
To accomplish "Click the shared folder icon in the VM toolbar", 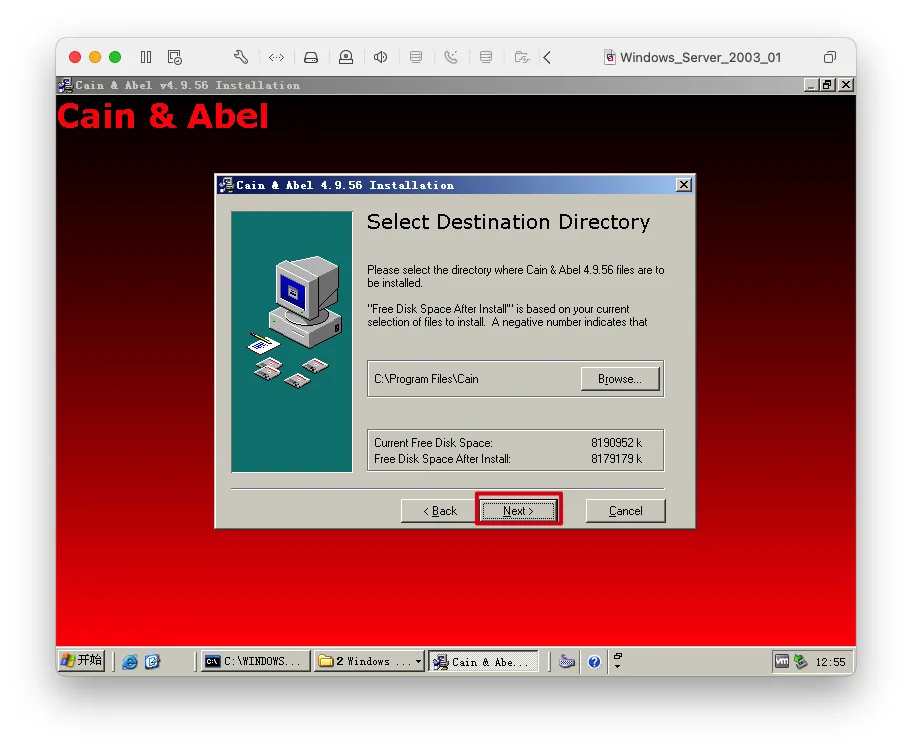I will coord(522,57).
